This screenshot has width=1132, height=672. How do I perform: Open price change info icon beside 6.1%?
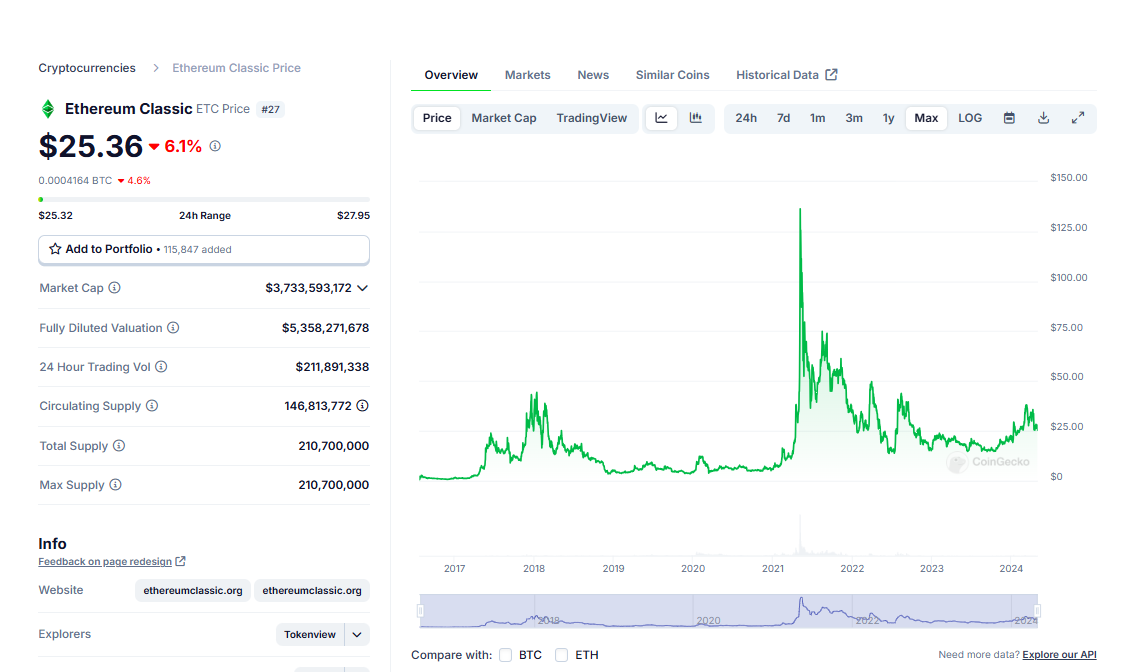tap(215, 146)
